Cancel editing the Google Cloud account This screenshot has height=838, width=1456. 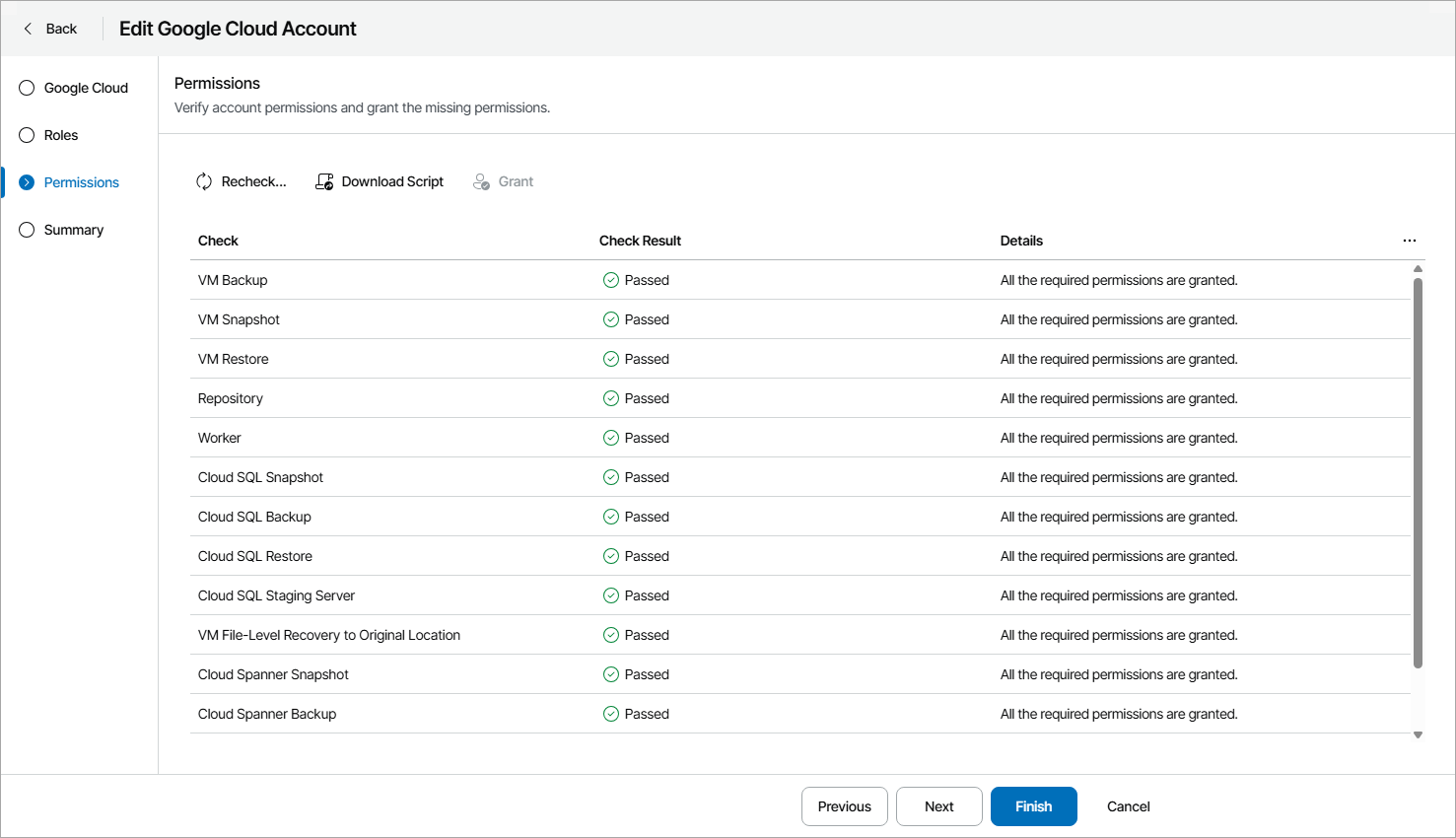pyautogui.click(x=1128, y=806)
